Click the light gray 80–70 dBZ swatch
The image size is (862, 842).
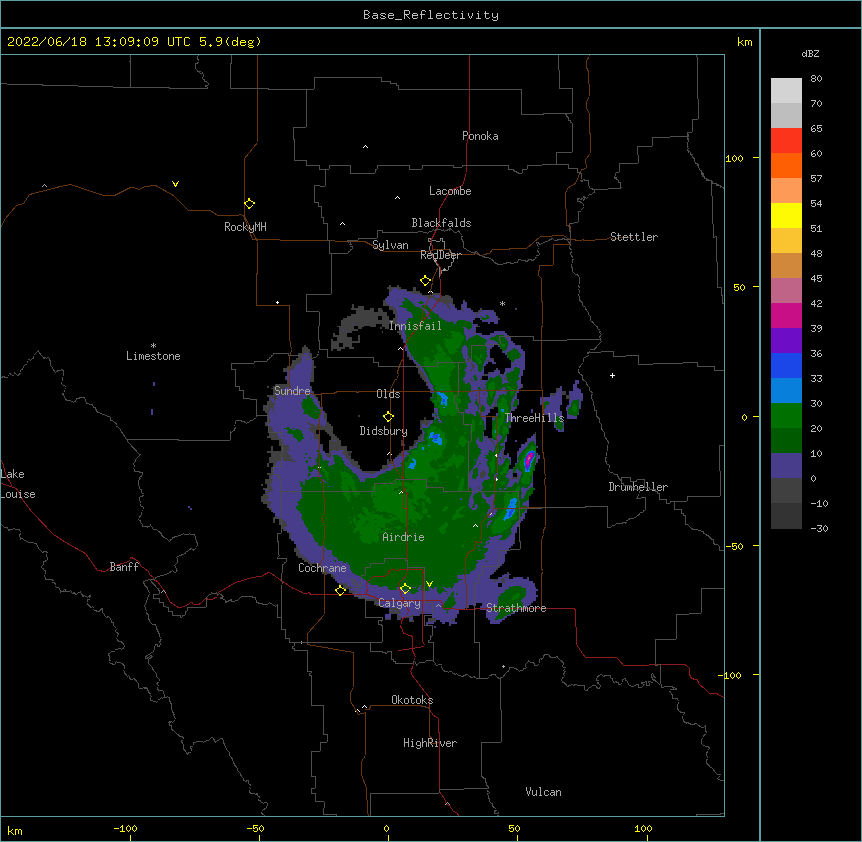pos(786,91)
